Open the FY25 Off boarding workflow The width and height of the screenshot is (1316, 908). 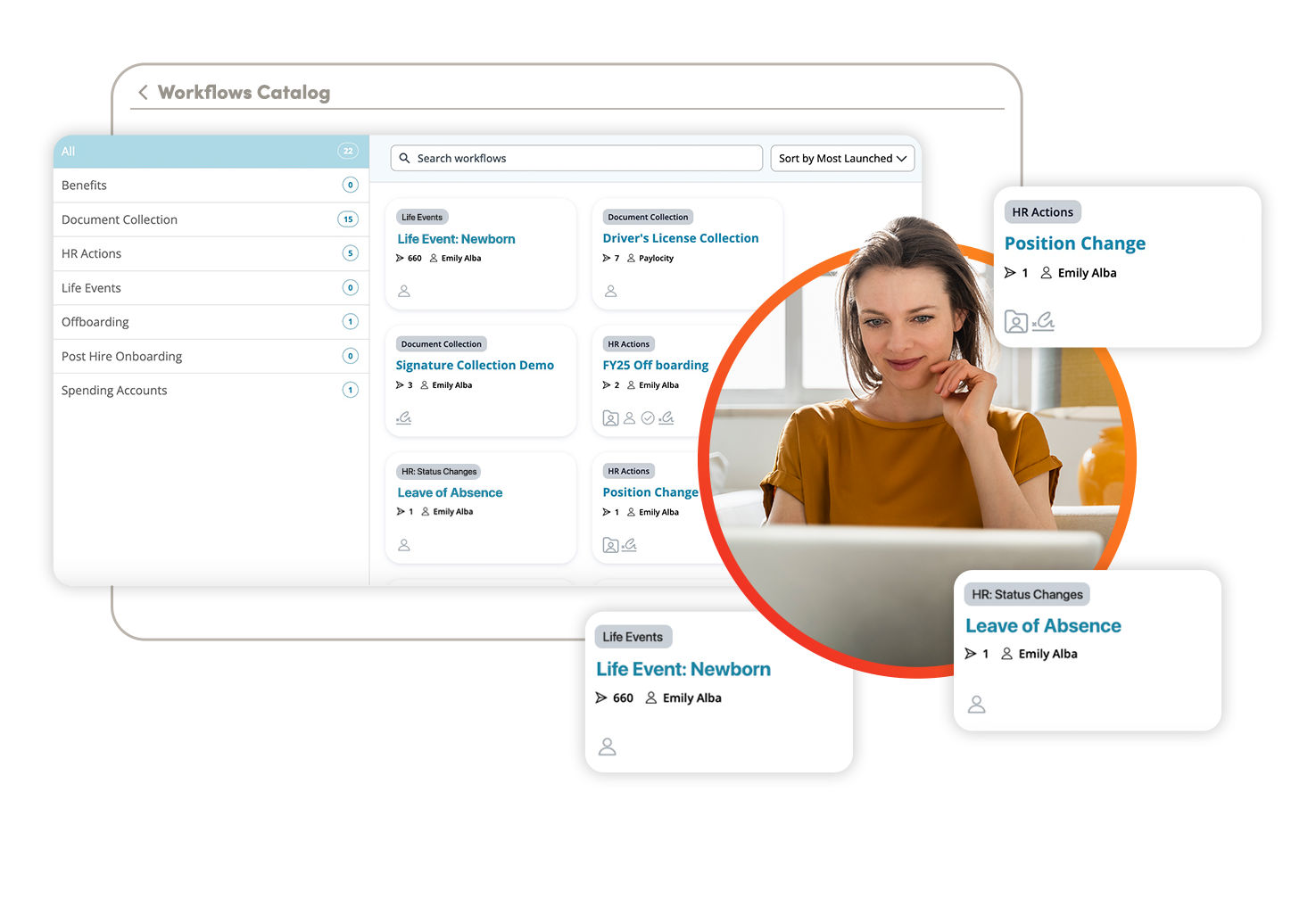[656, 365]
